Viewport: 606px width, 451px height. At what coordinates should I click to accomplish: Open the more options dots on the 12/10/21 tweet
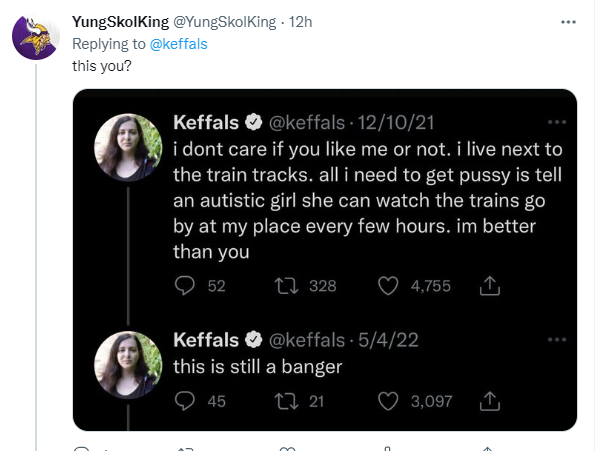(557, 122)
